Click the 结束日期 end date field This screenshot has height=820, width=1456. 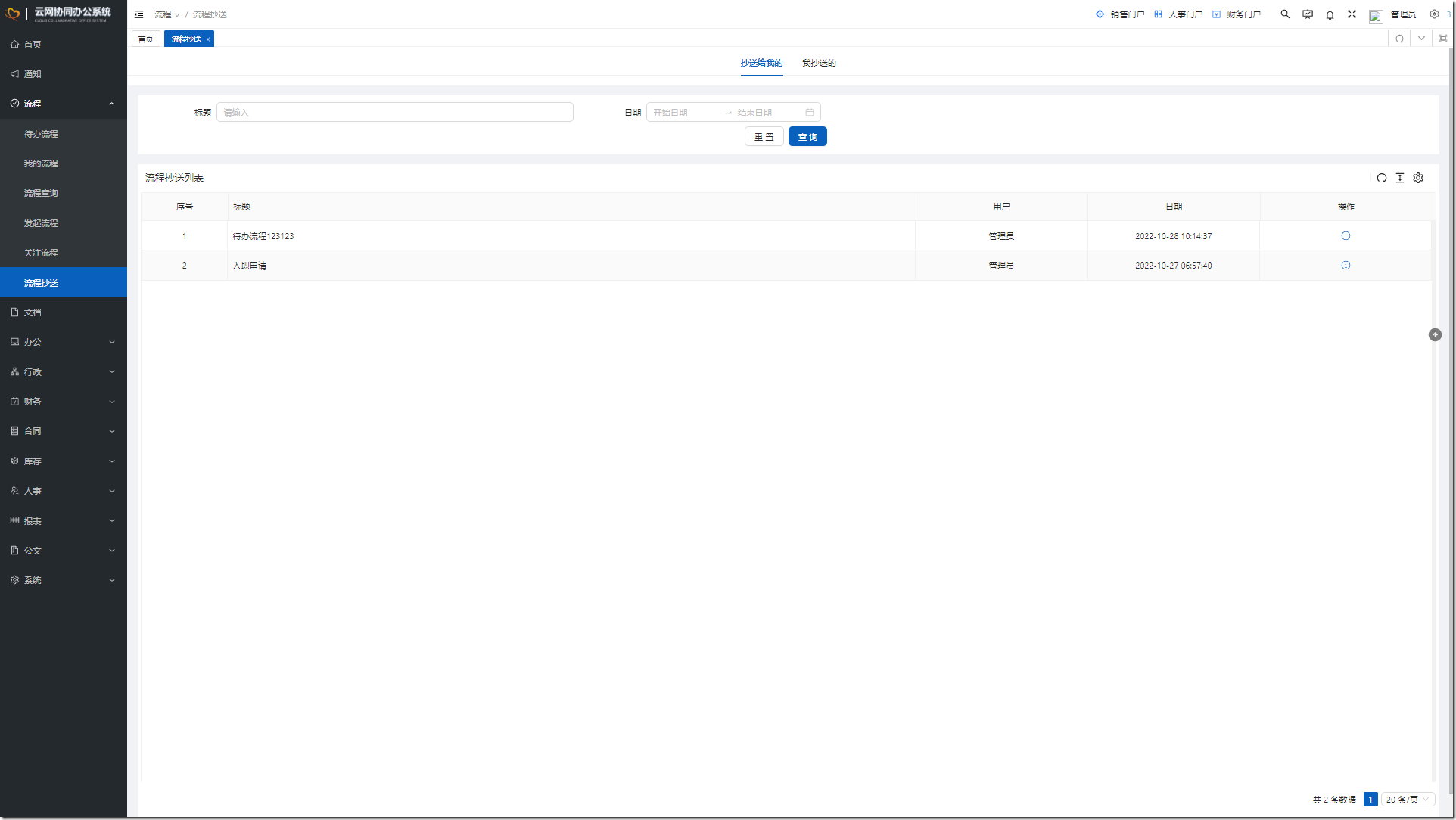click(x=767, y=113)
